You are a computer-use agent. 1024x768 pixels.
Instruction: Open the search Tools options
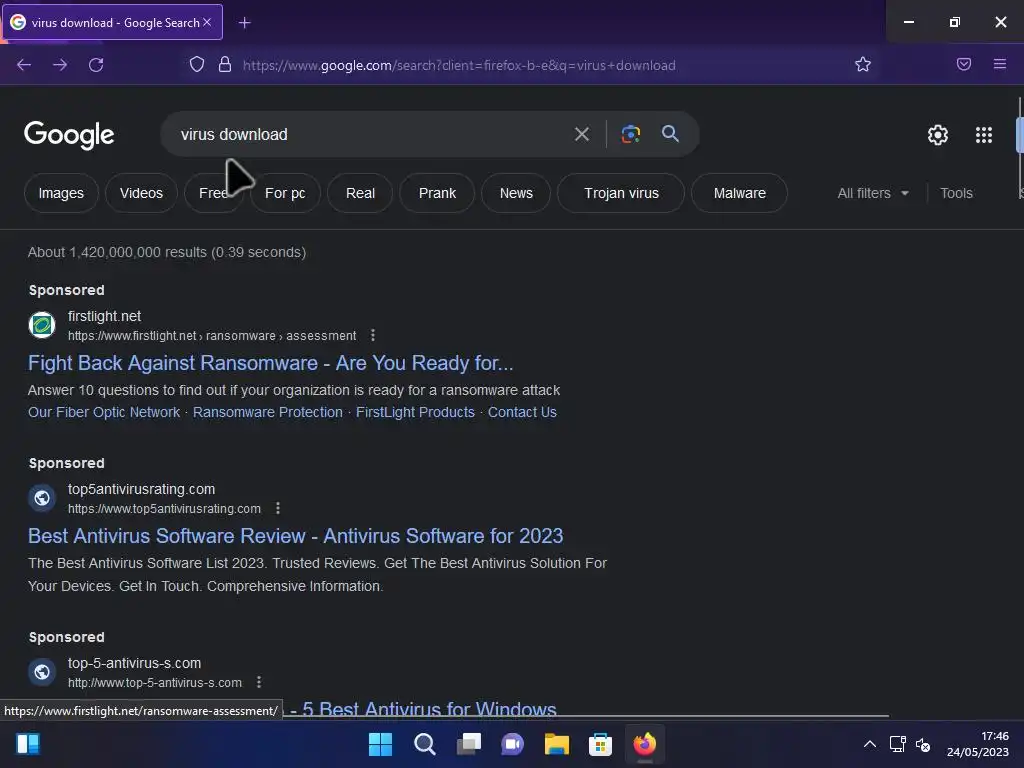(956, 193)
